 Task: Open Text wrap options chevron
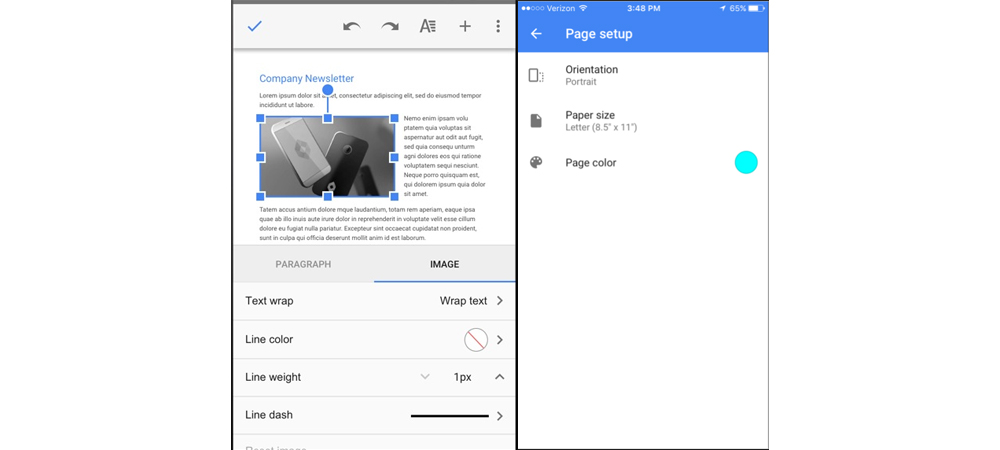[x=500, y=301]
